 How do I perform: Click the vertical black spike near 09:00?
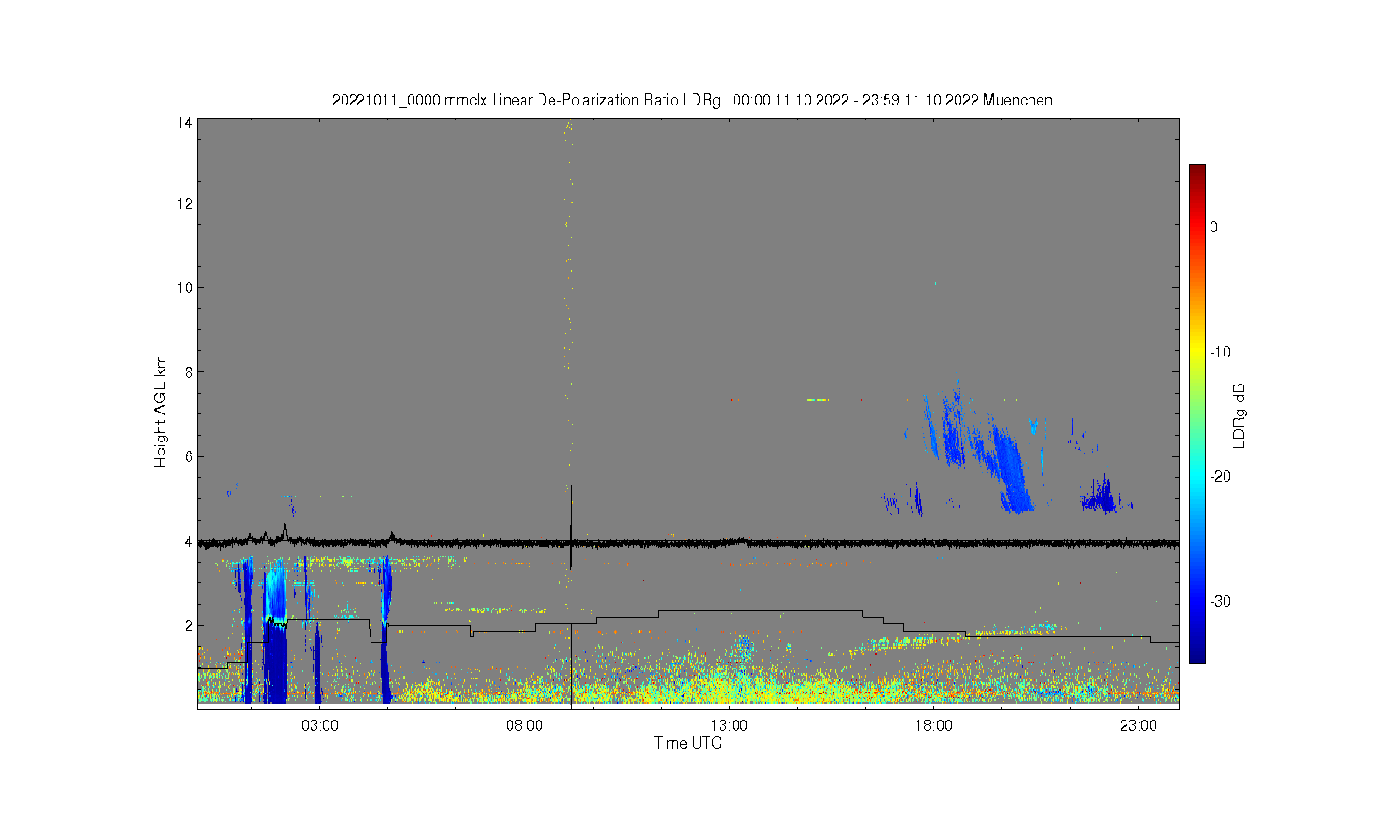tap(571, 527)
